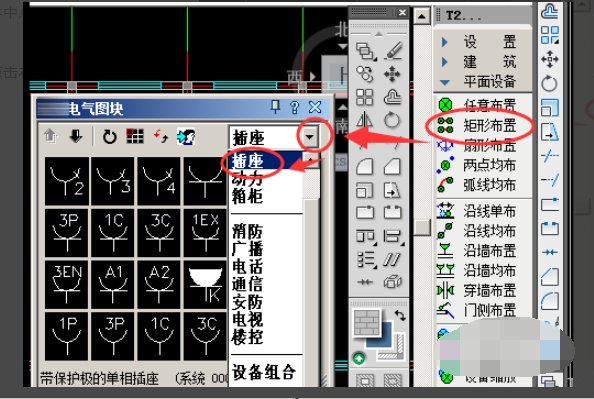Click the paintbrush match properties icon
The width and height of the screenshot is (594, 399).
pyautogui.click(x=393, y=51)
